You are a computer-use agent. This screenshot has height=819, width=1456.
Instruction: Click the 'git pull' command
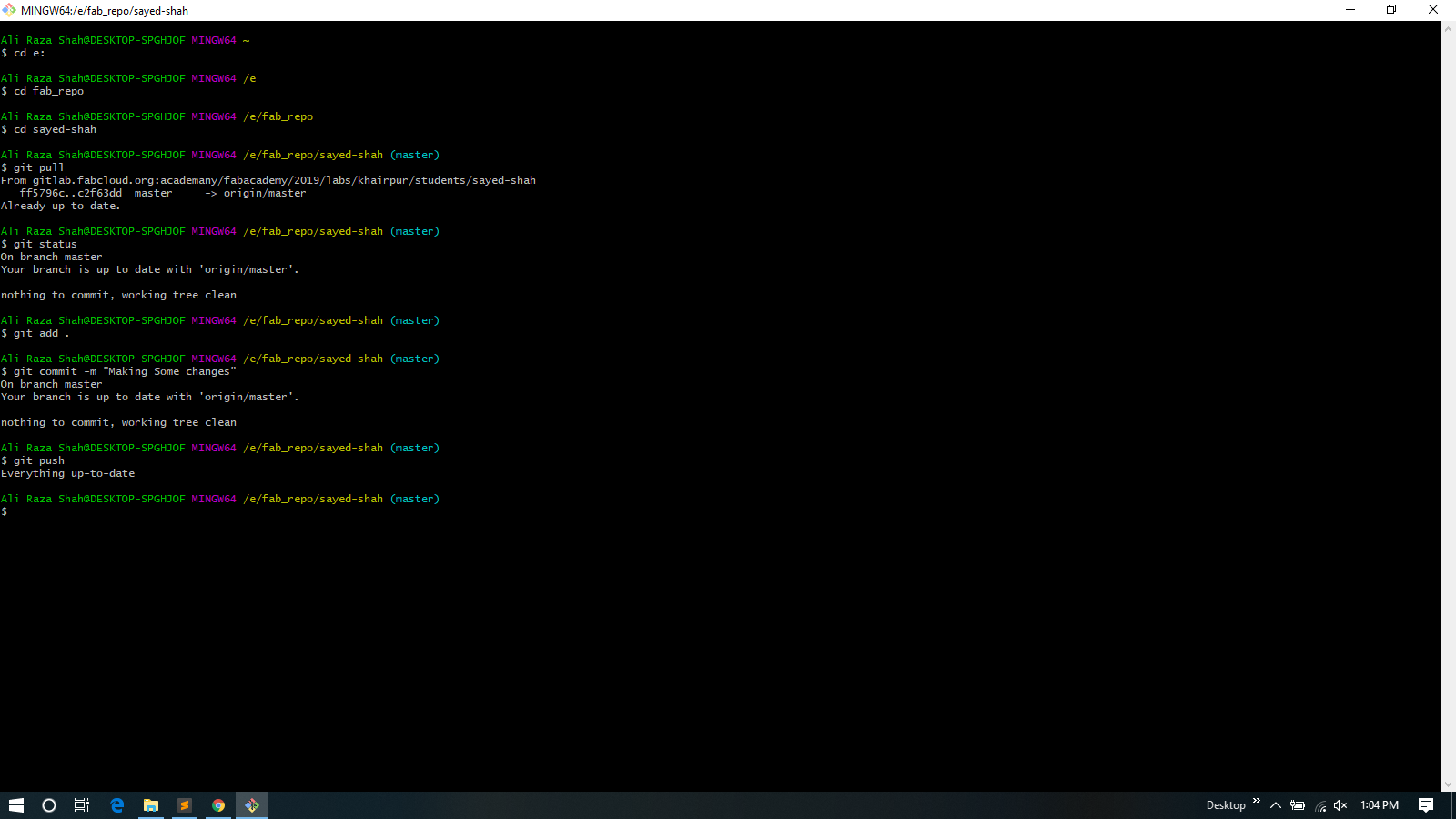(x=33, y=167)
